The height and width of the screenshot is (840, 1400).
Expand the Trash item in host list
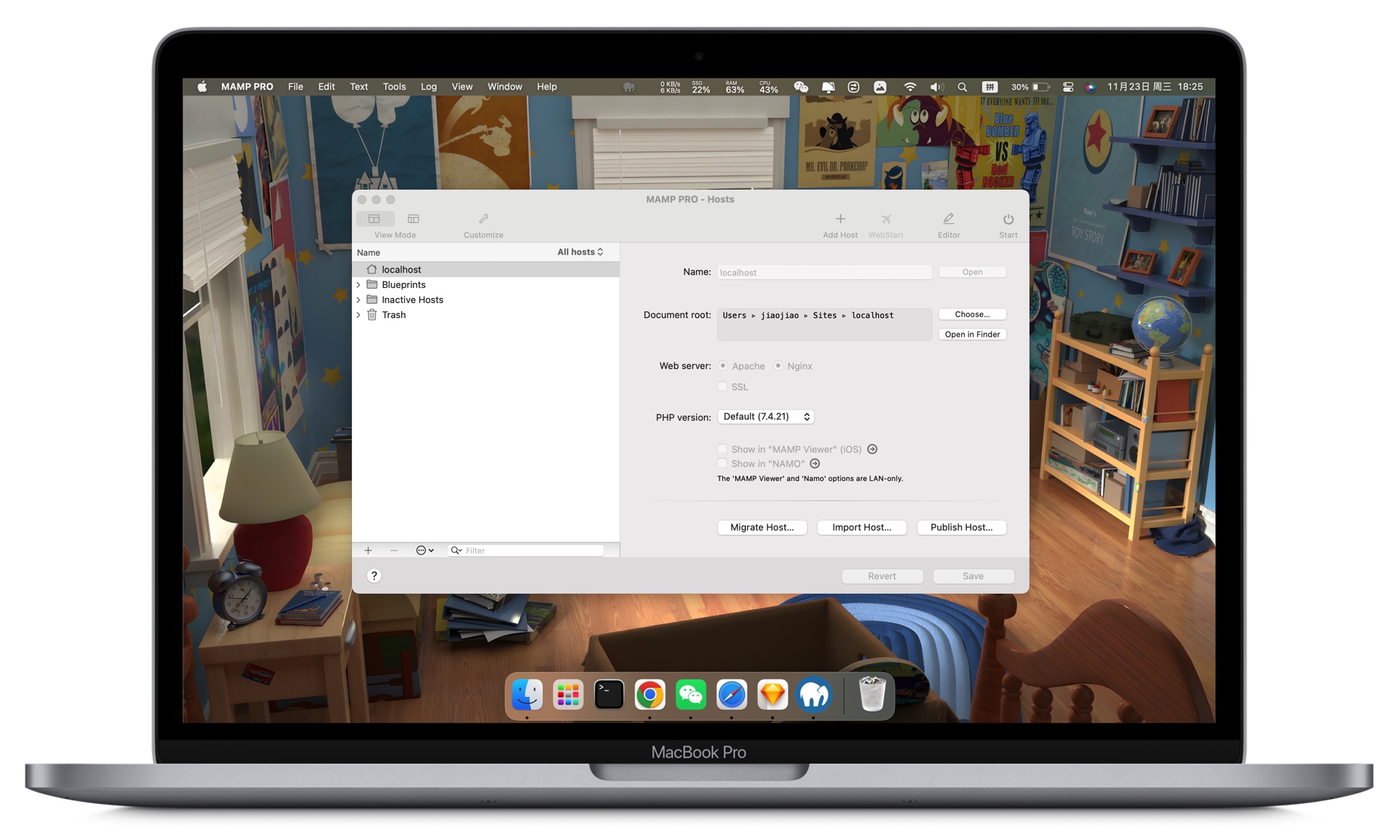click(358, 315)
